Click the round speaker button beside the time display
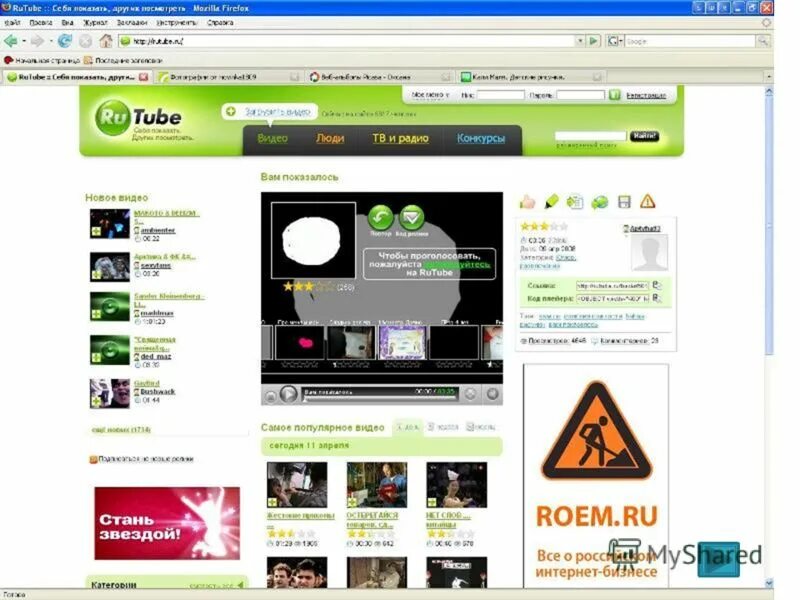 (470, 394)
